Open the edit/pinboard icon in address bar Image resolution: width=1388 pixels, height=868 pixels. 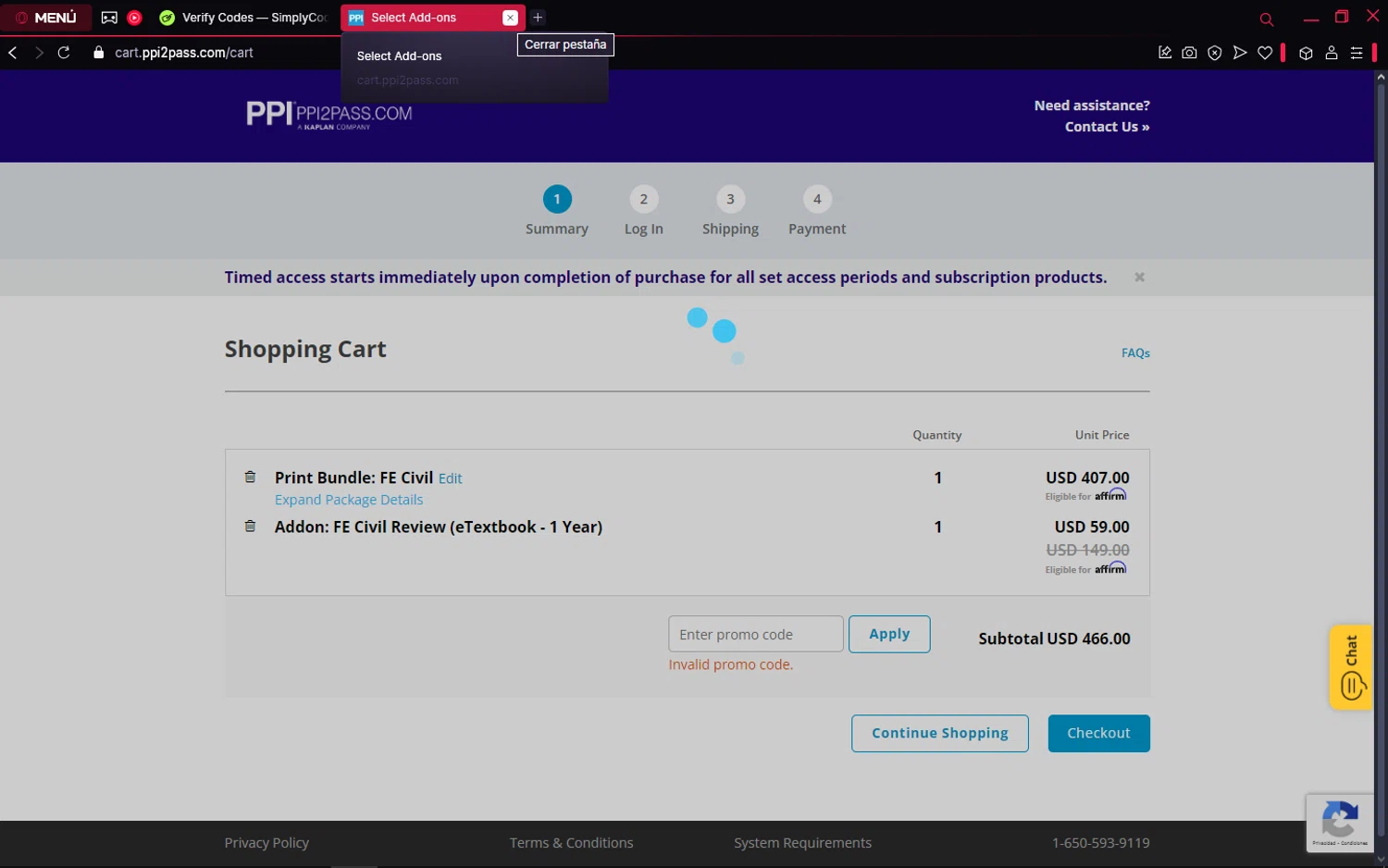point(1165,53)
